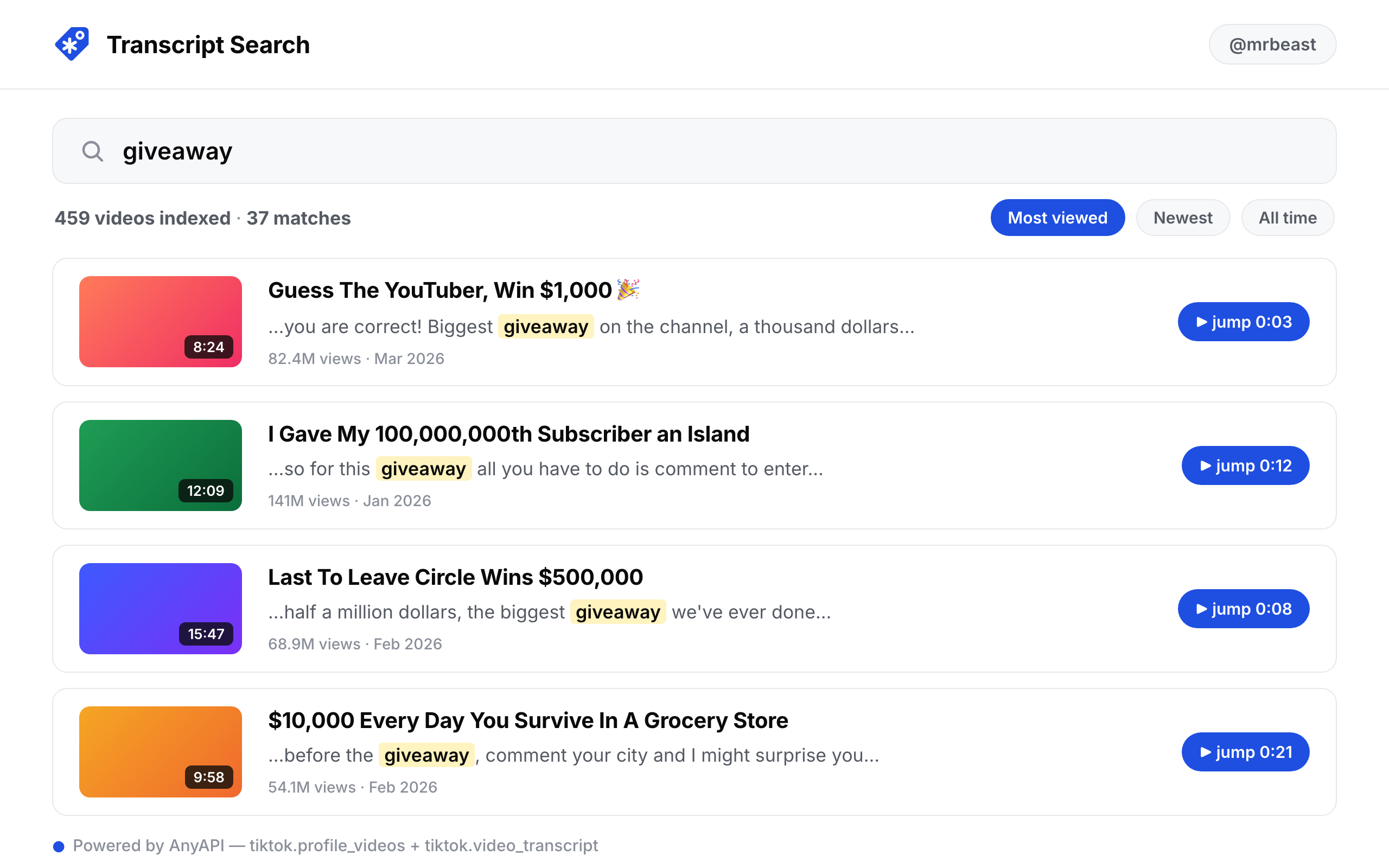Open the Guess The YouTuber video thumbnail
1389x868 pixels.
pyautogui.click(x=161, y=322)
